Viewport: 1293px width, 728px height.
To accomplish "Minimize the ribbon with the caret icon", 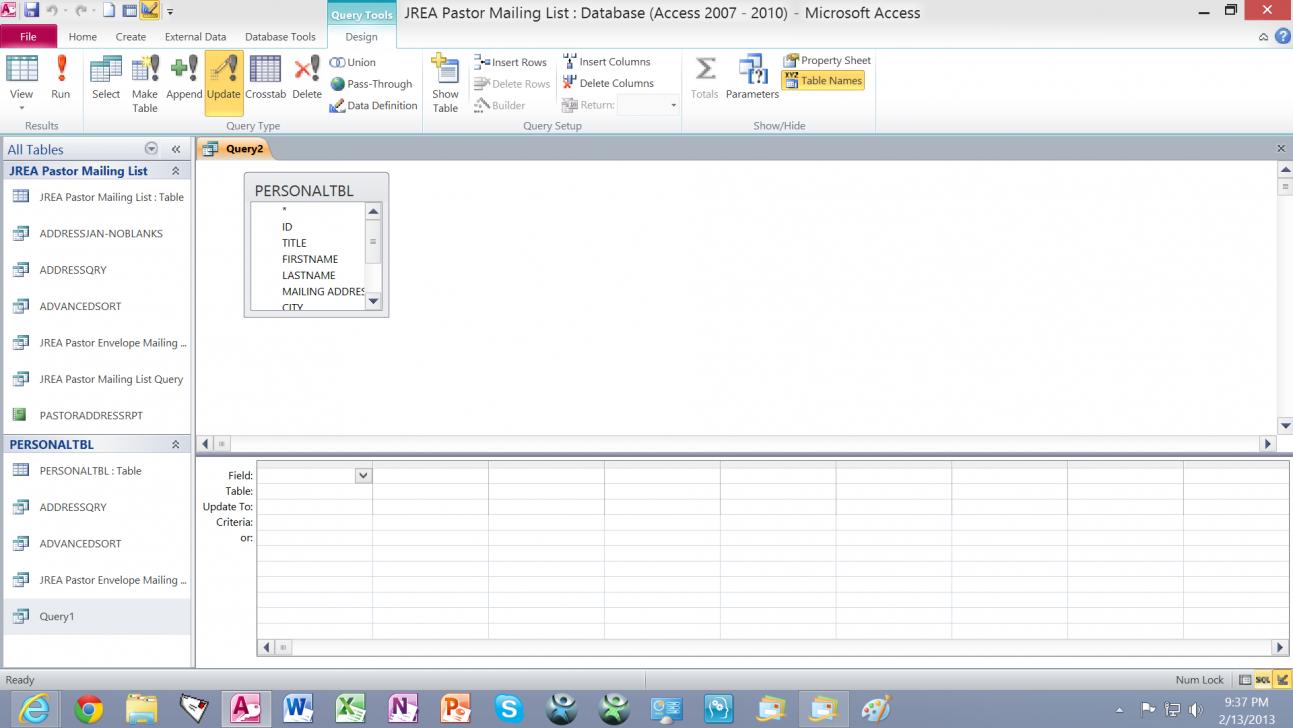I will coord(1264,37).
